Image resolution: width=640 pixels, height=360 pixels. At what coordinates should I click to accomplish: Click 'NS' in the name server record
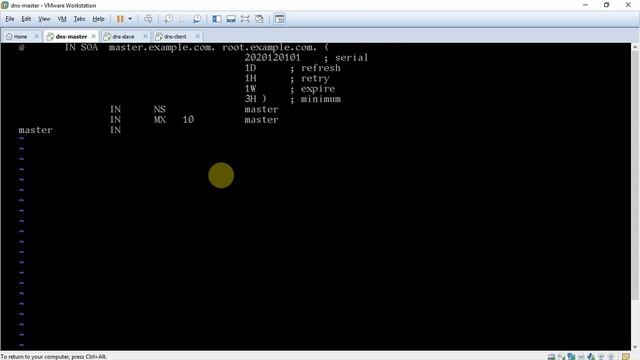160,109
